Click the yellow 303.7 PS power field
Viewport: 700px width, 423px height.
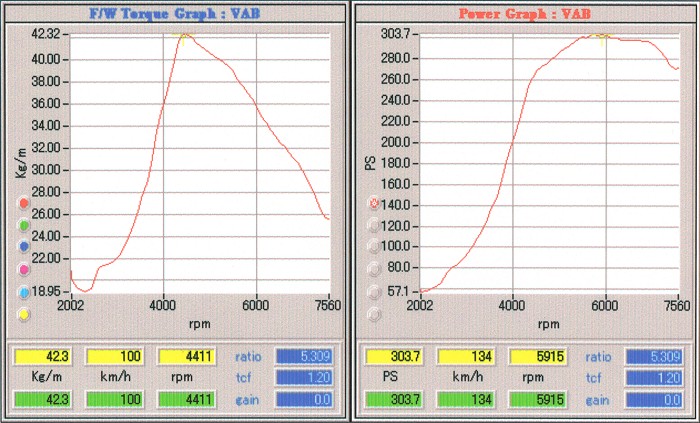click(393, 357)
